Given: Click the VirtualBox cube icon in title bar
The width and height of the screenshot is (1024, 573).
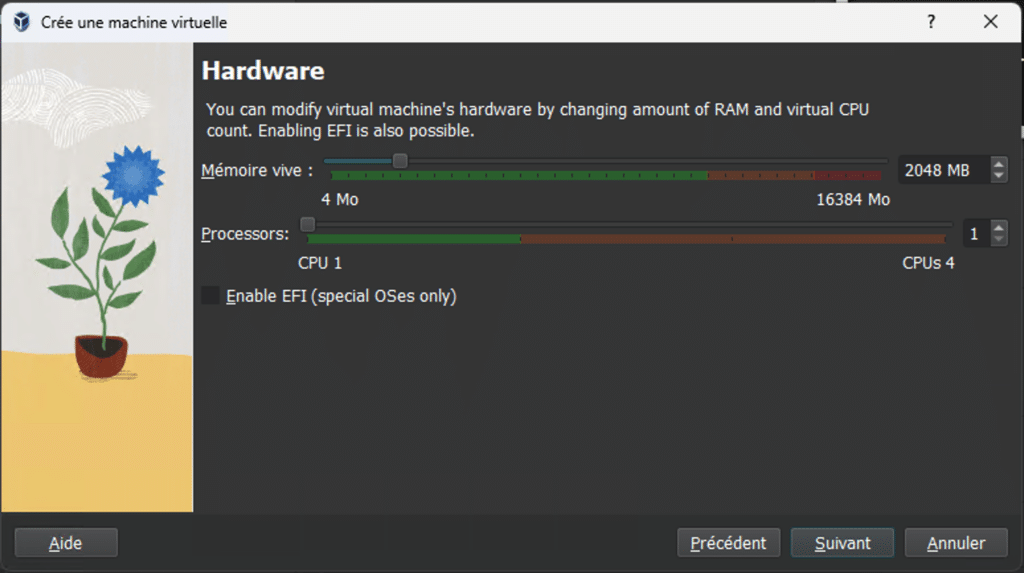Looking at the screenshot, I should pyautogui.click(x=22, y=22).
